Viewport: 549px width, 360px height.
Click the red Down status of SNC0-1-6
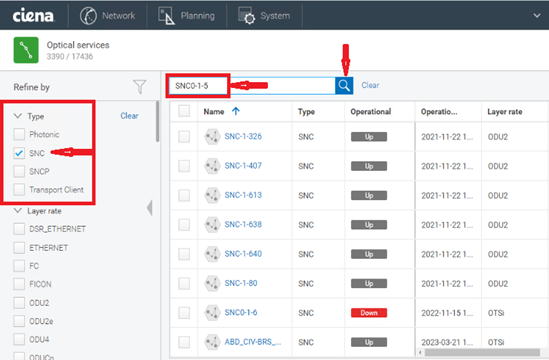369,313
